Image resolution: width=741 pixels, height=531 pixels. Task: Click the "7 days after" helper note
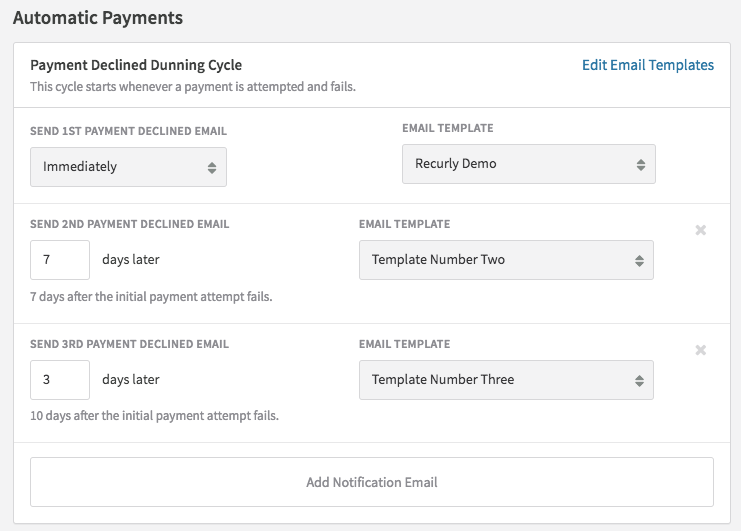click(x=151, y=297)
